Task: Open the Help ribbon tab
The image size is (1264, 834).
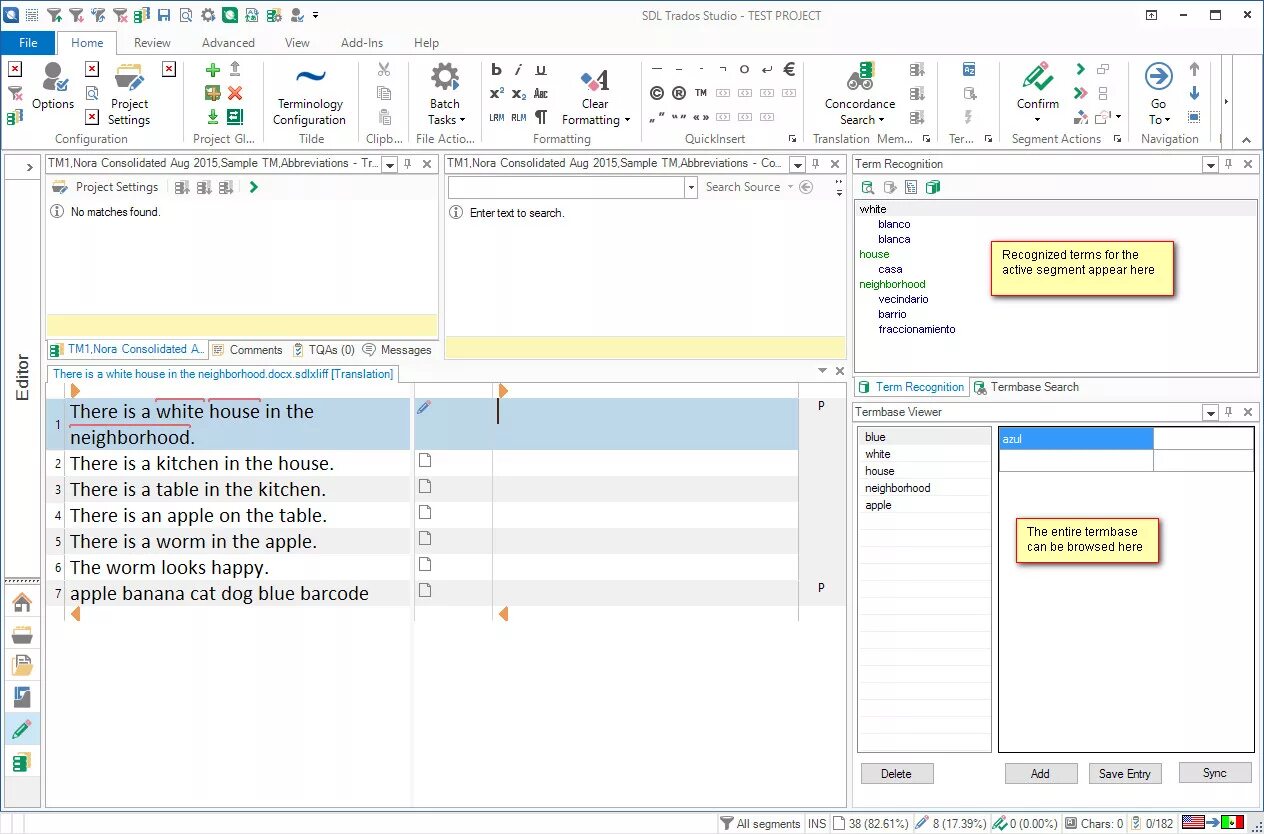Action: [x=427, y=43]
